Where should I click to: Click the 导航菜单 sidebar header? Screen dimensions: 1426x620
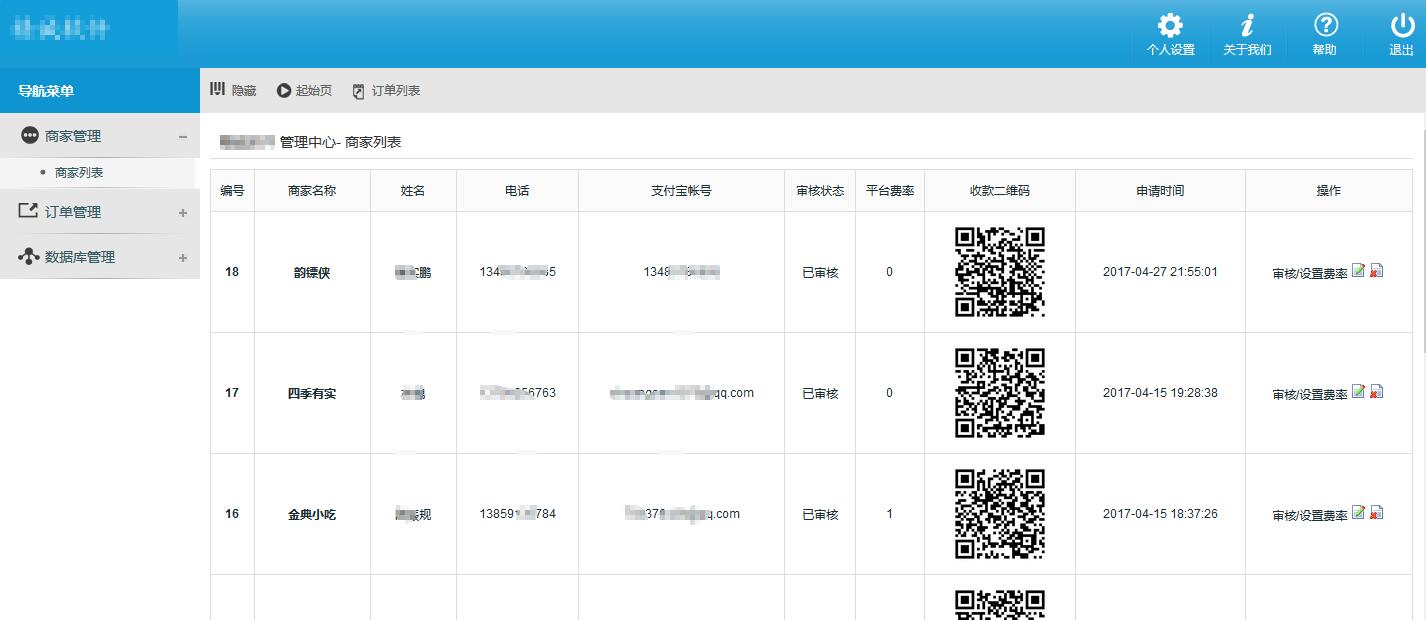point(100,91)
